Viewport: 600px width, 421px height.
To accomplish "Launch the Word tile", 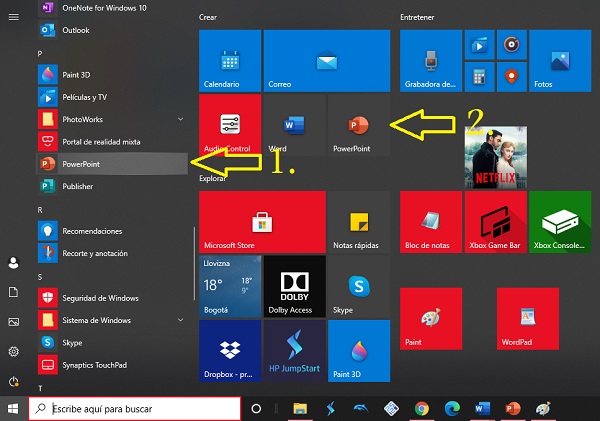I will click(294, 125).
